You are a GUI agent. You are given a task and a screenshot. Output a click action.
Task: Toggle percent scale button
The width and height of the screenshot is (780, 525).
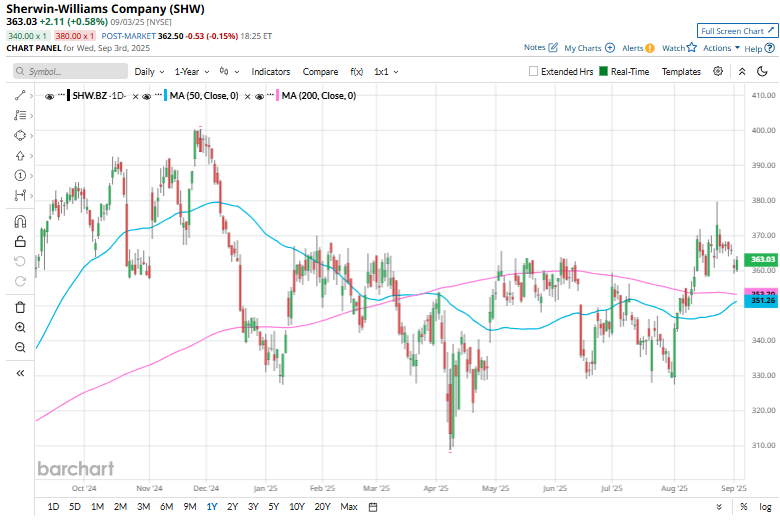coord(744,507)
